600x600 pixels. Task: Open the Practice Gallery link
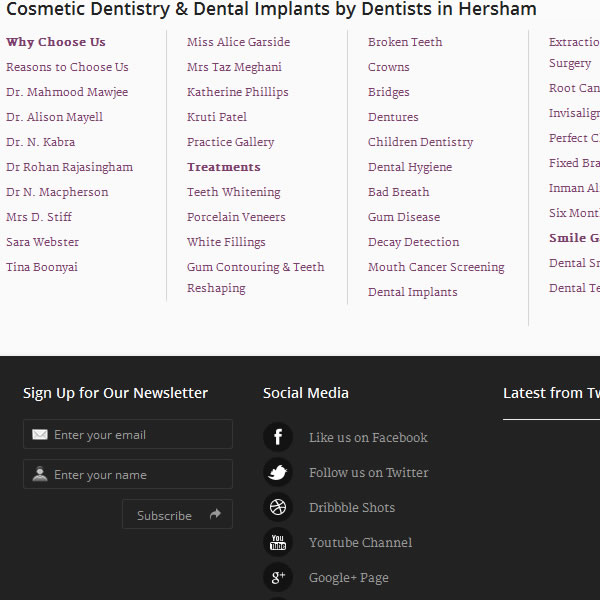230,142
